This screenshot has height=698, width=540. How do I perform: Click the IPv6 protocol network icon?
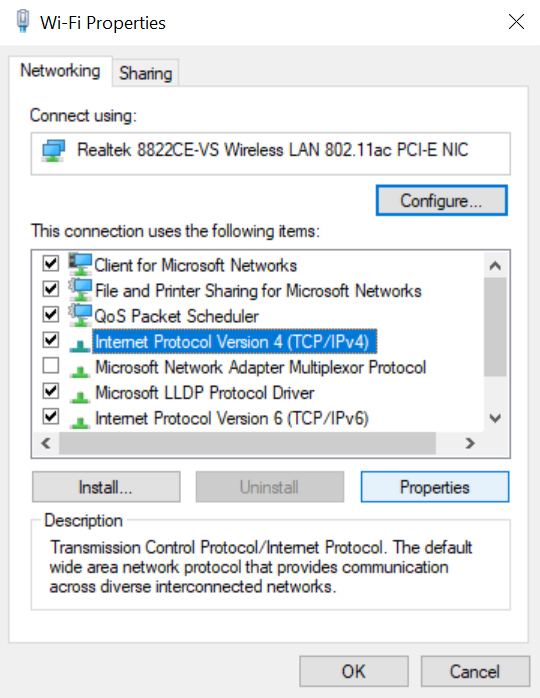coord(80,422)
